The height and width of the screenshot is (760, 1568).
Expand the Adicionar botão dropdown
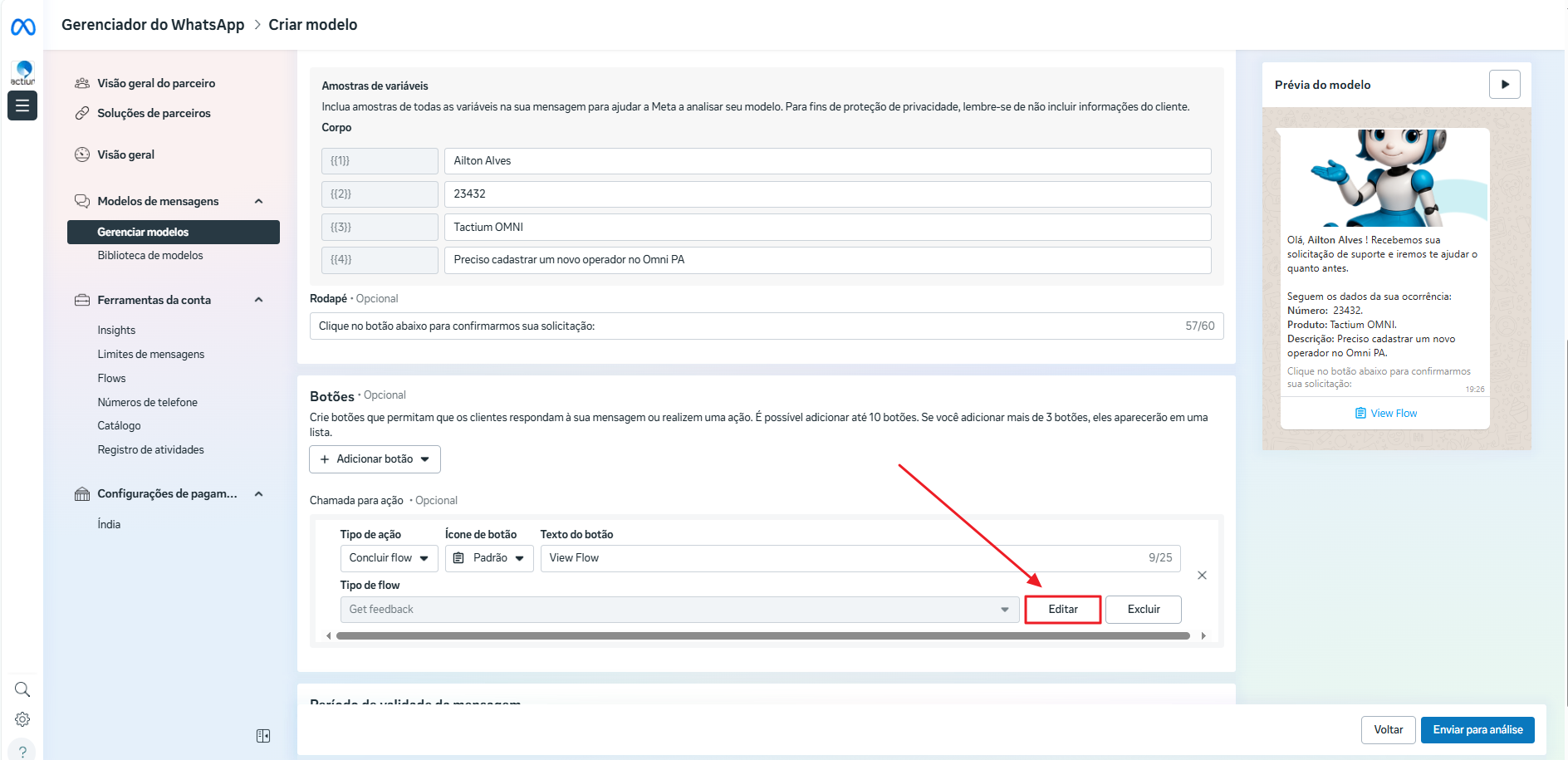(x=375, y=459)
